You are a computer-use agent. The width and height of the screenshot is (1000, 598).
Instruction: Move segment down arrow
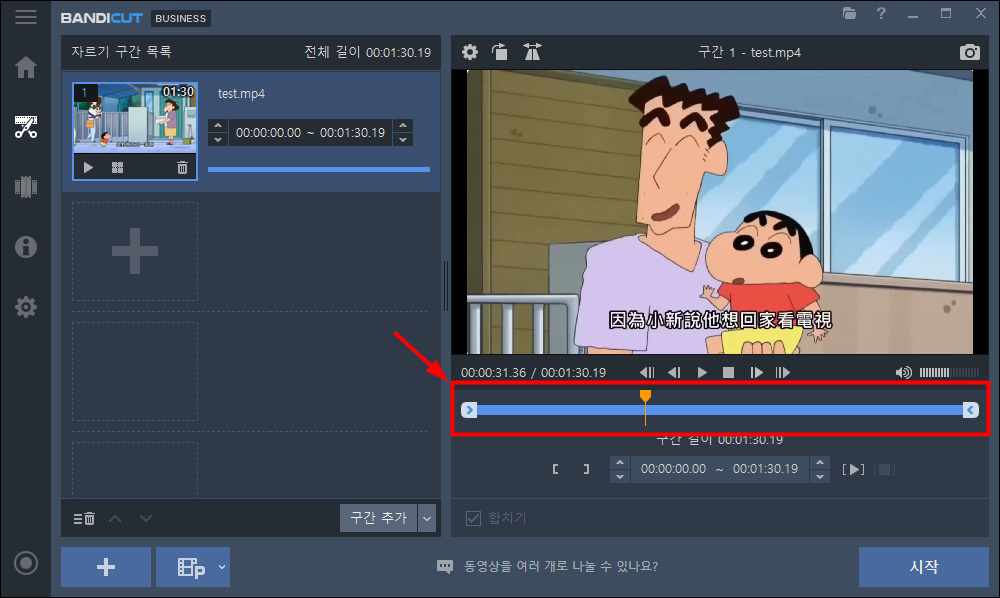(x=146, y=518)
